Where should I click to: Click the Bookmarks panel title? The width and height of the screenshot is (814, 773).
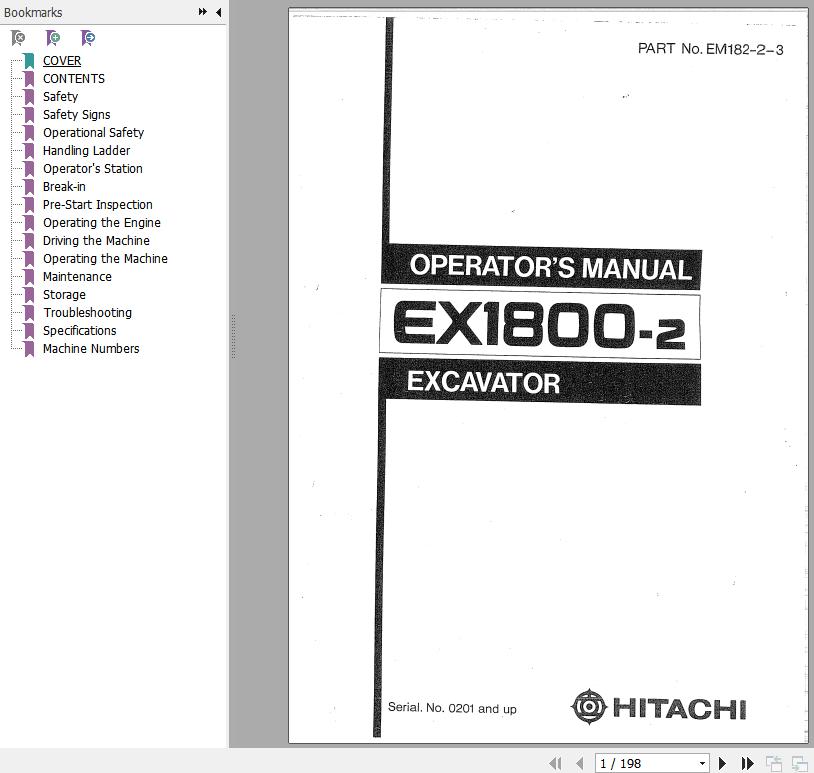33,12
